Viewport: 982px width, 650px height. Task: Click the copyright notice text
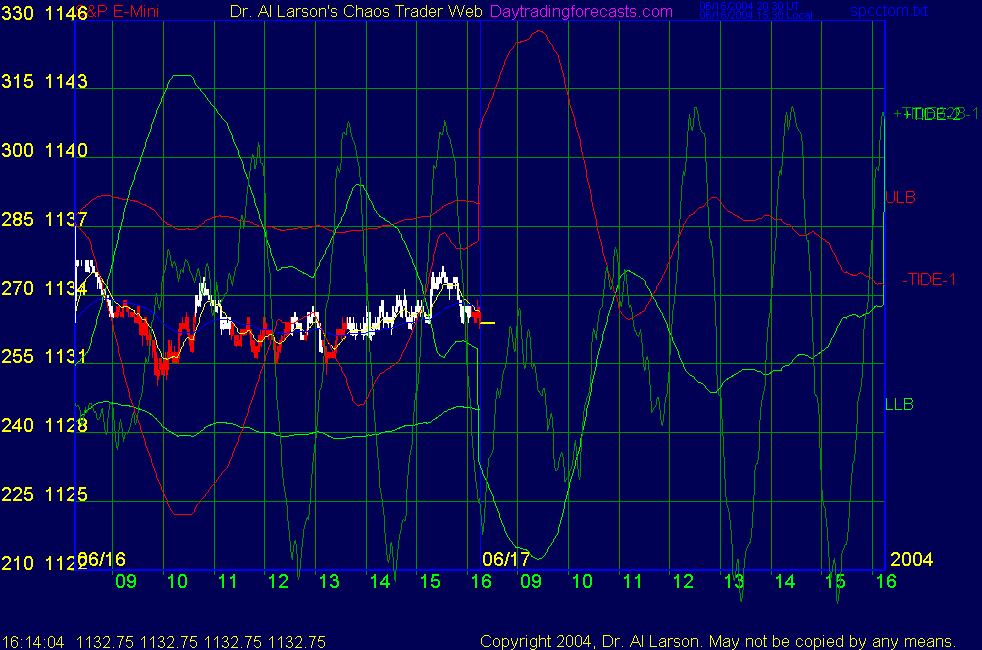point(718,641)
